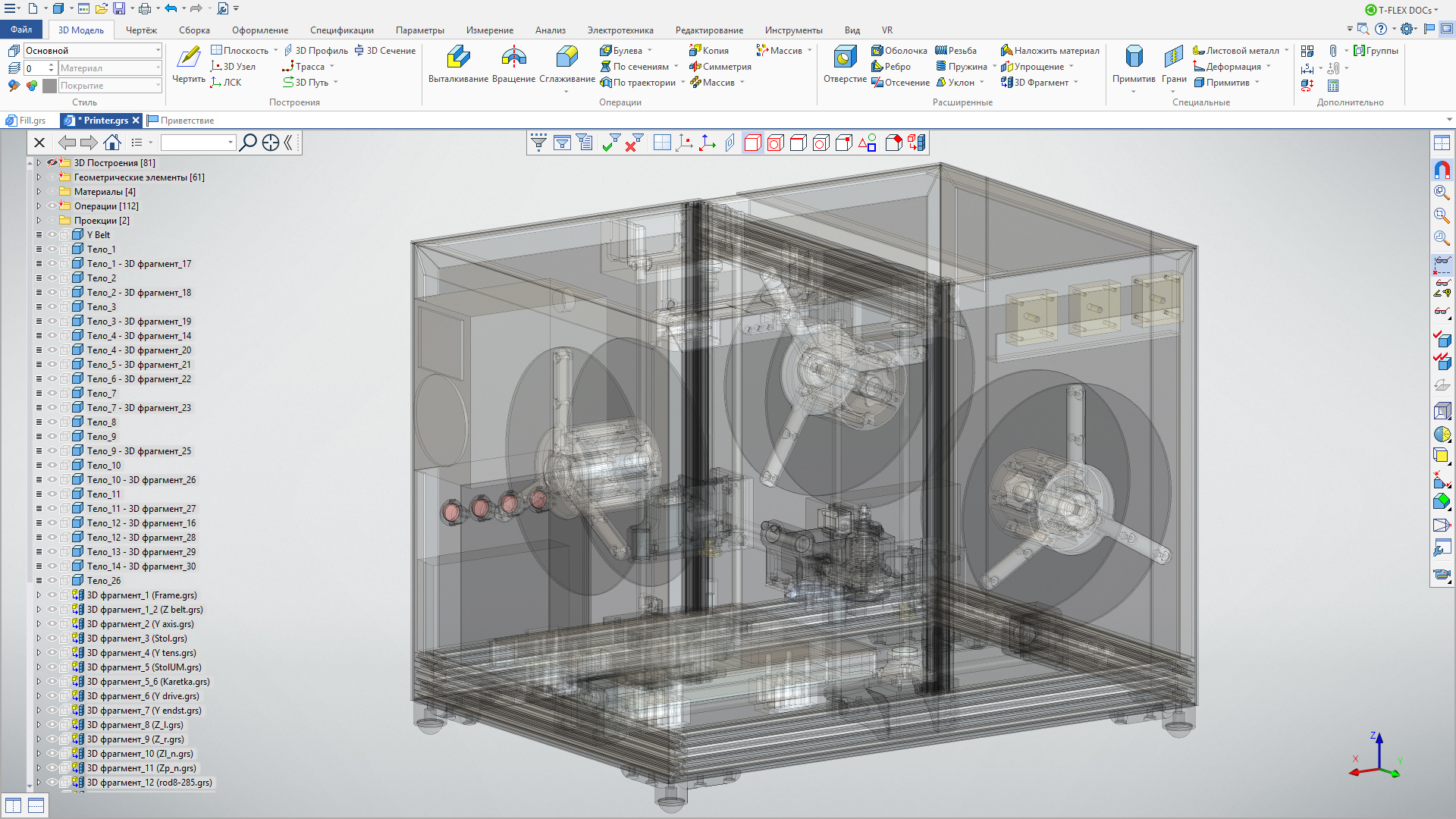The height and width of the screenshot is (819, 1456).
Task: Toggle eye icon for Операции [112]
Action: click(52, 206)
